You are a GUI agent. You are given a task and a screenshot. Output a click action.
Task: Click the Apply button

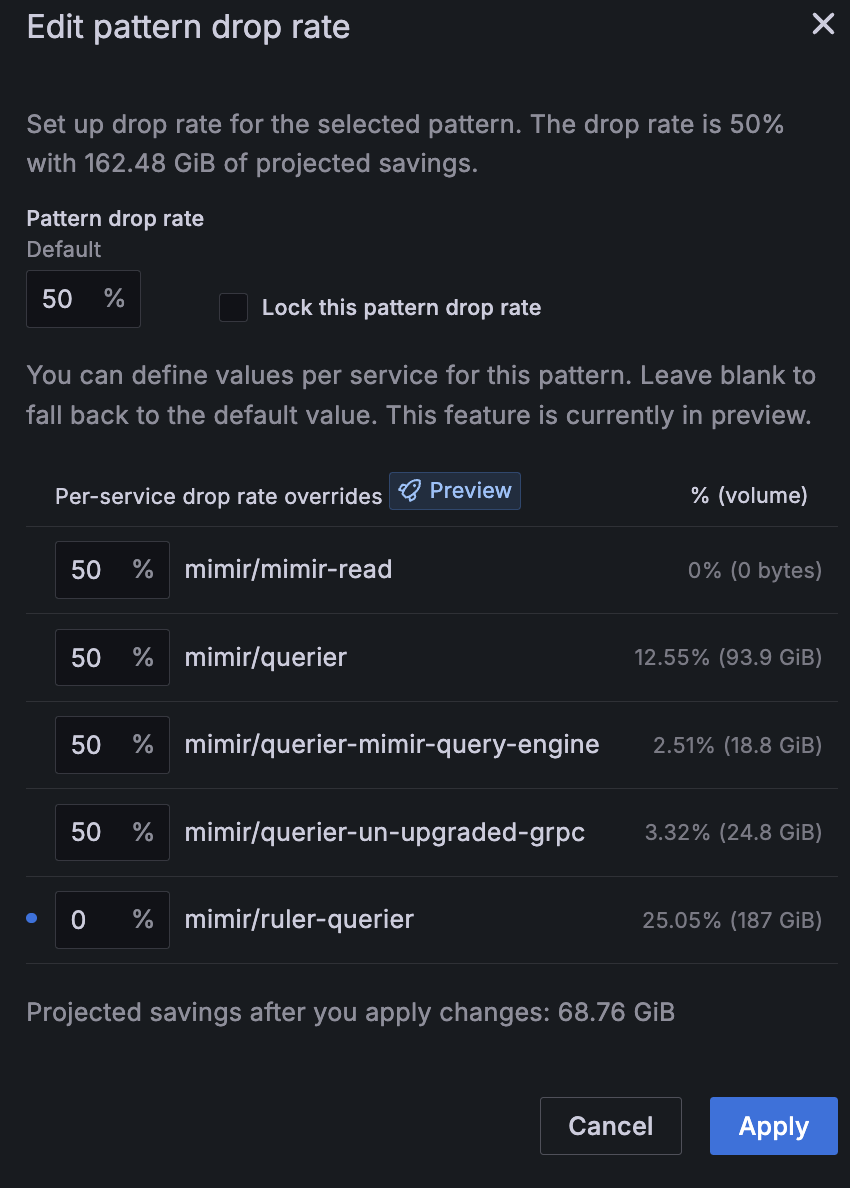coord(773,1126)
